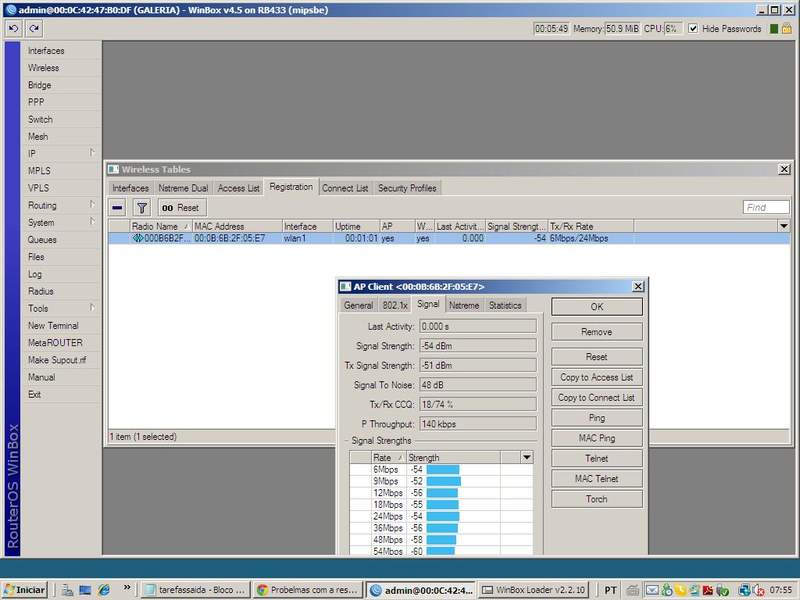Click OK in the AP Client dialog

coord(596,307)
